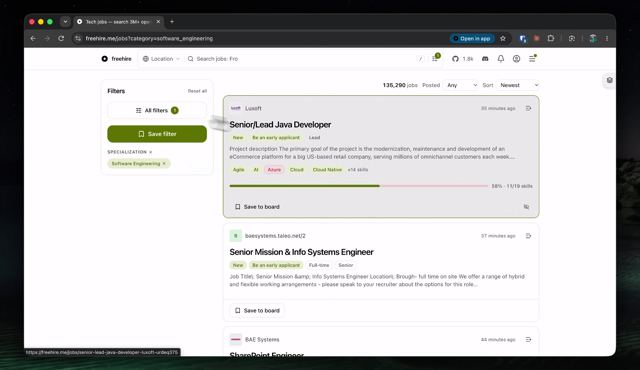
Task: Click the magnifier search icon
Action: (191, 59)
